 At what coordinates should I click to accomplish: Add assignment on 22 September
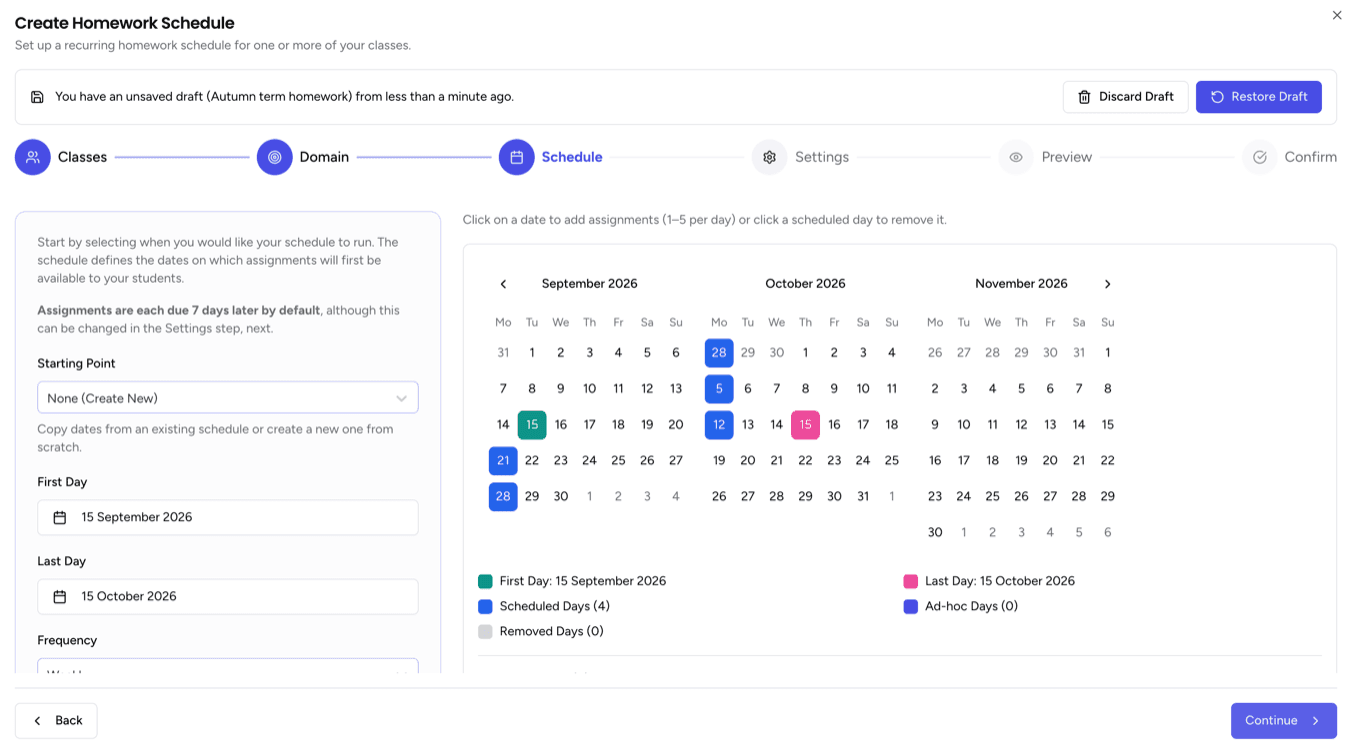[532, 461]
